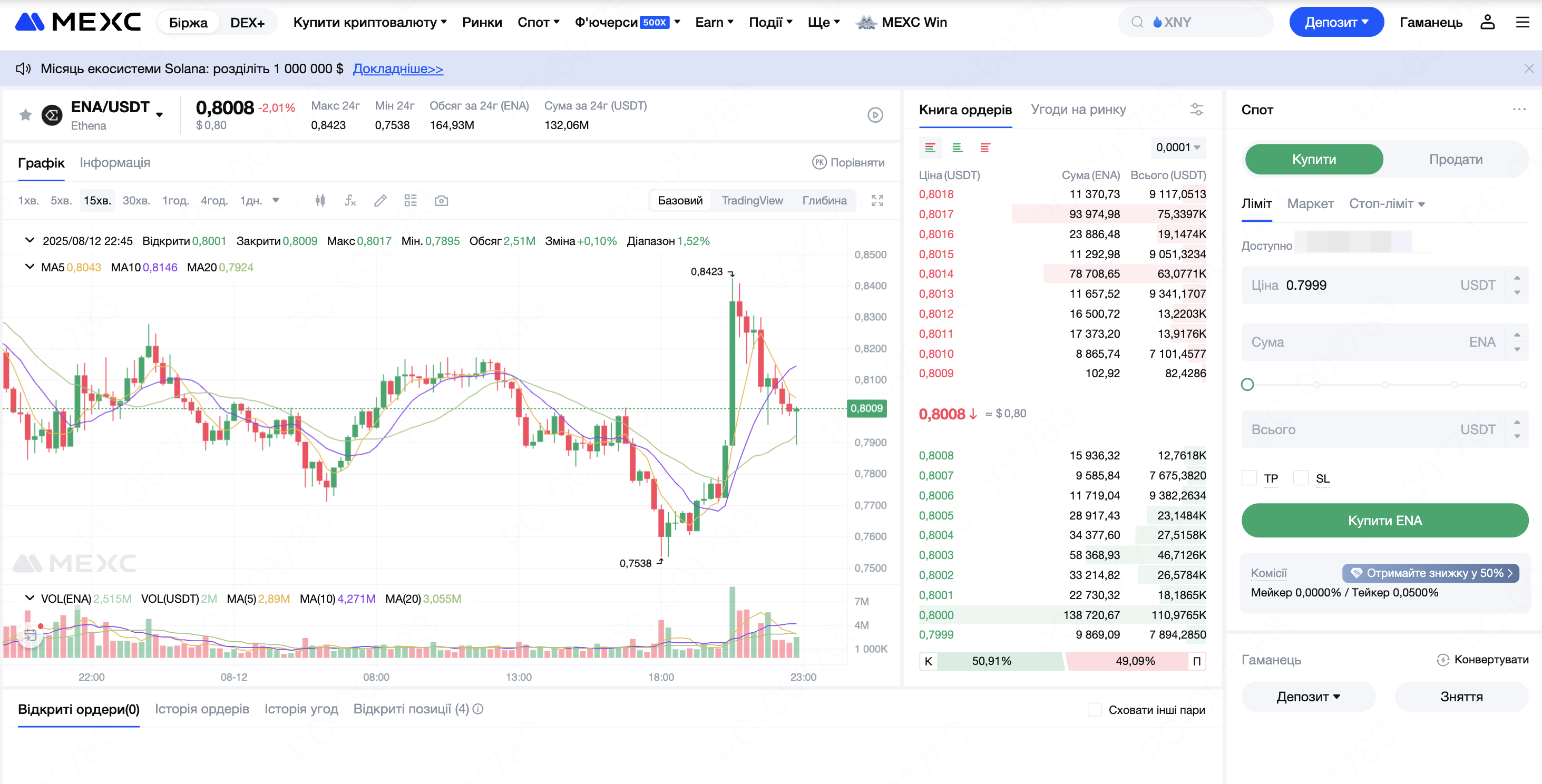Viewport: 1542px width, 784px height.
Task: Collapse the MA indicator row
Action: [x=29, y=267]
